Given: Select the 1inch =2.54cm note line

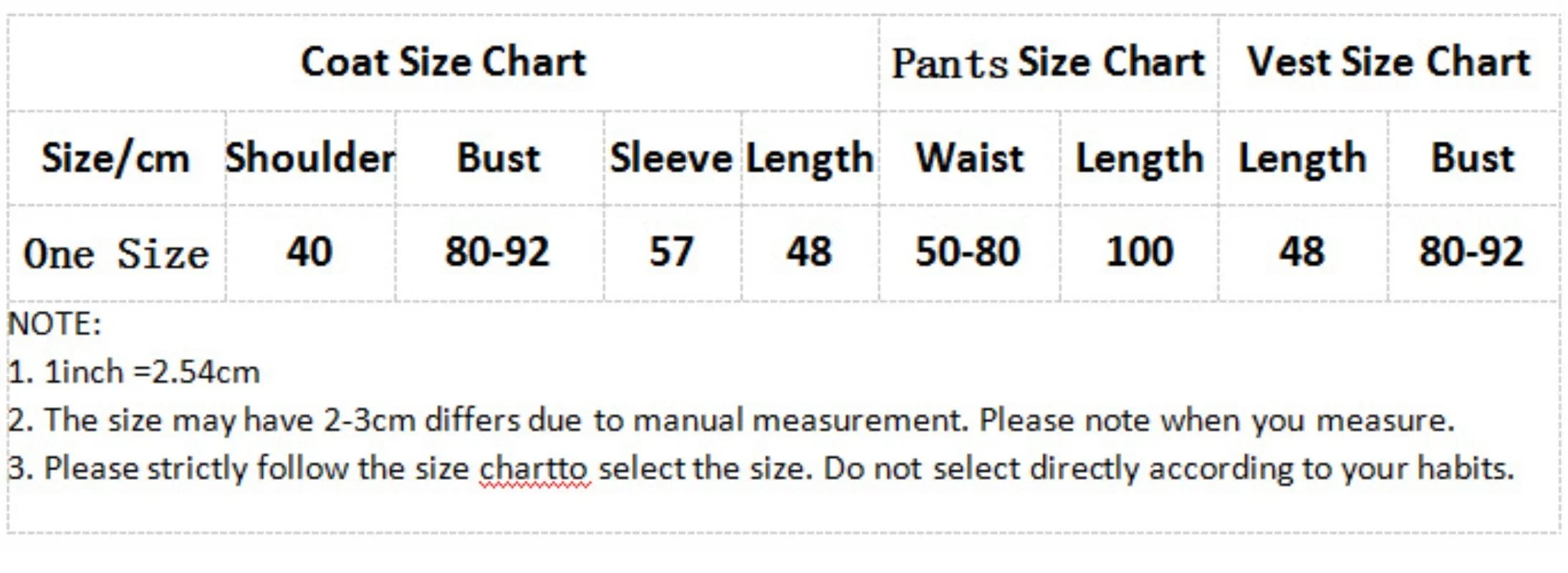Looking at the screenshot, I should [134, 372].
